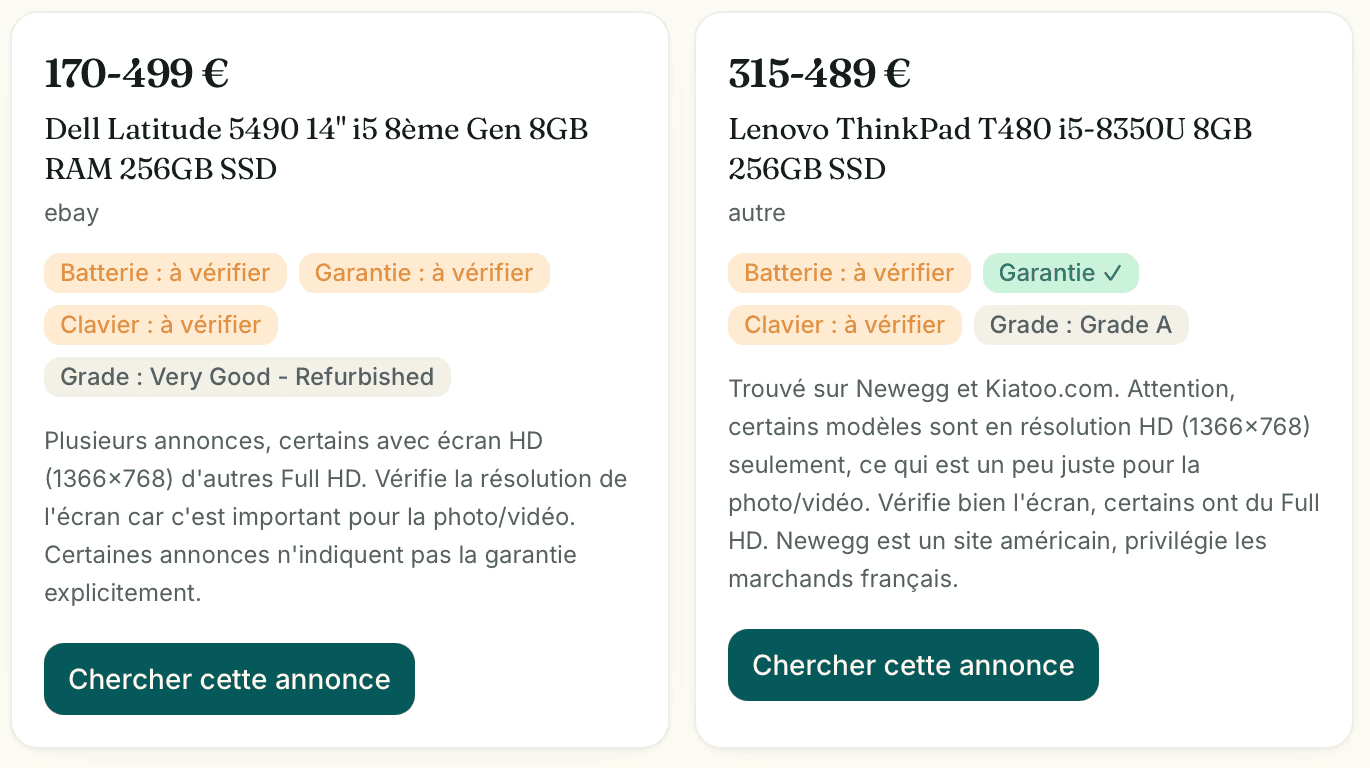
Task: Click Chercher cette annonce for Lenovo ThinkPad
Action: pyautogui.click(x=913, y=665)
